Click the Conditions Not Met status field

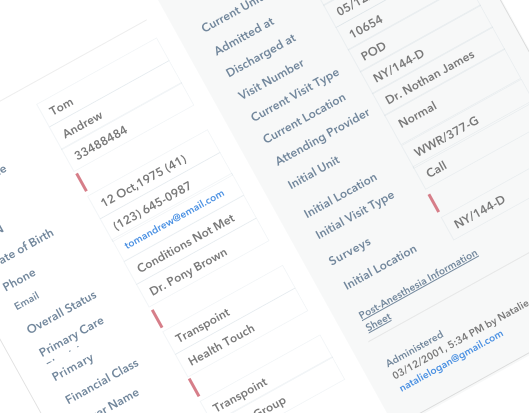point(191,241)
